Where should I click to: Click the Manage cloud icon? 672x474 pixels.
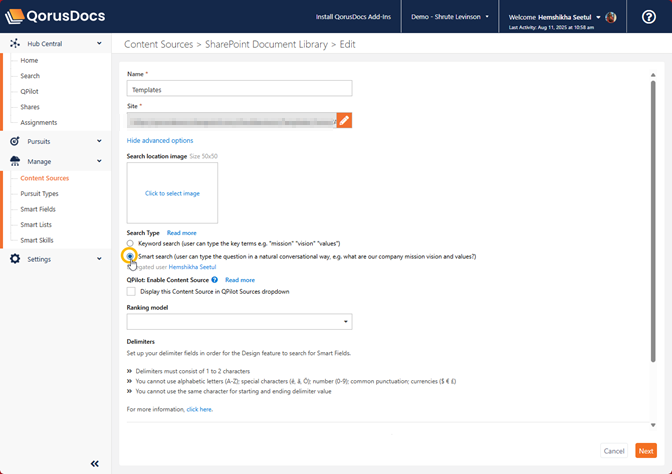pyautogui.click(x=15, y=161)
